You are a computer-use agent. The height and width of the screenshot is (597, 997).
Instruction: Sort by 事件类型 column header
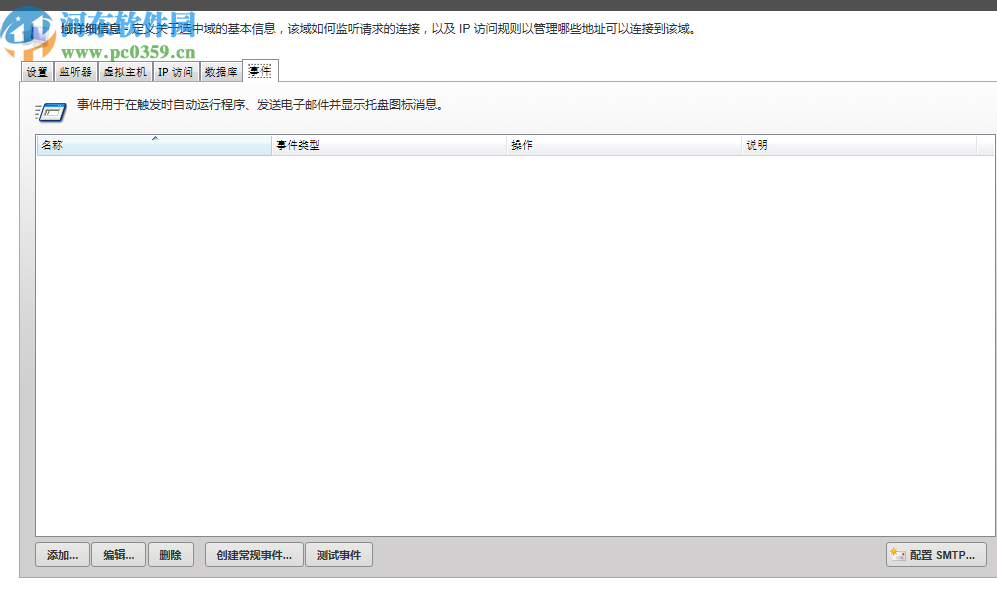[389, 145]
